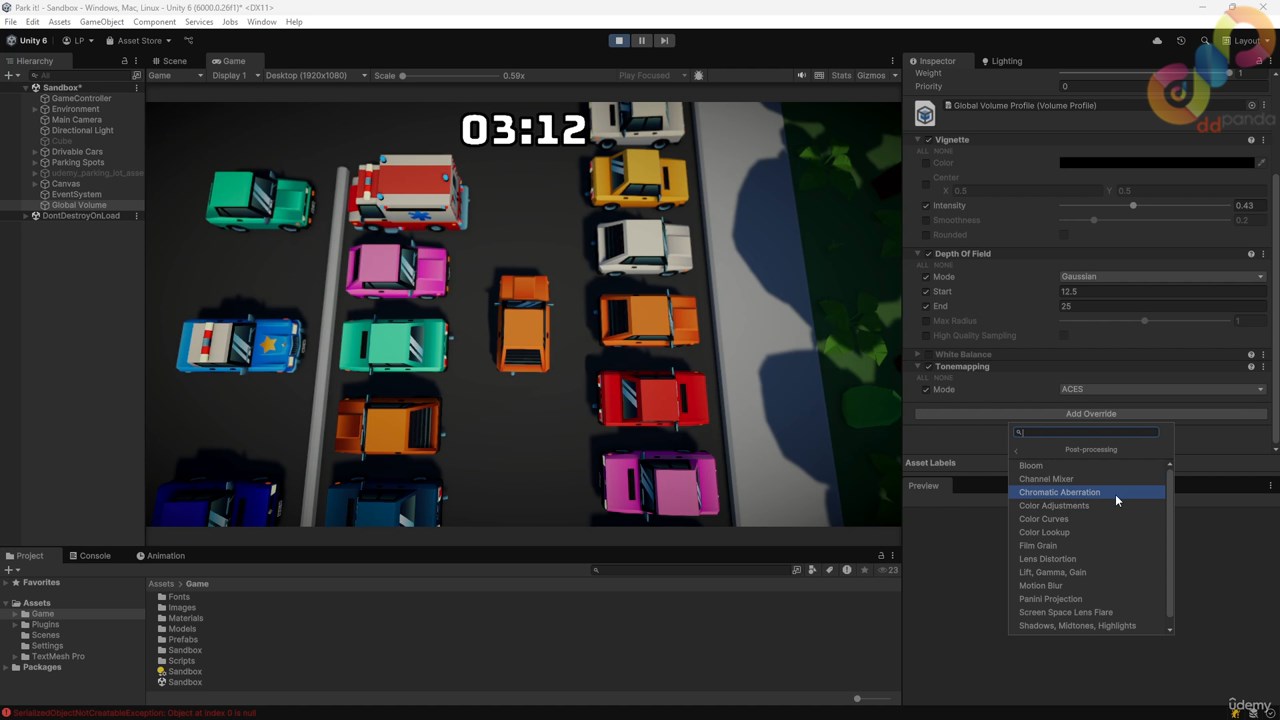Adjust the Vignette Intensity slider

pyautogui.click(x=1145, y=206)
